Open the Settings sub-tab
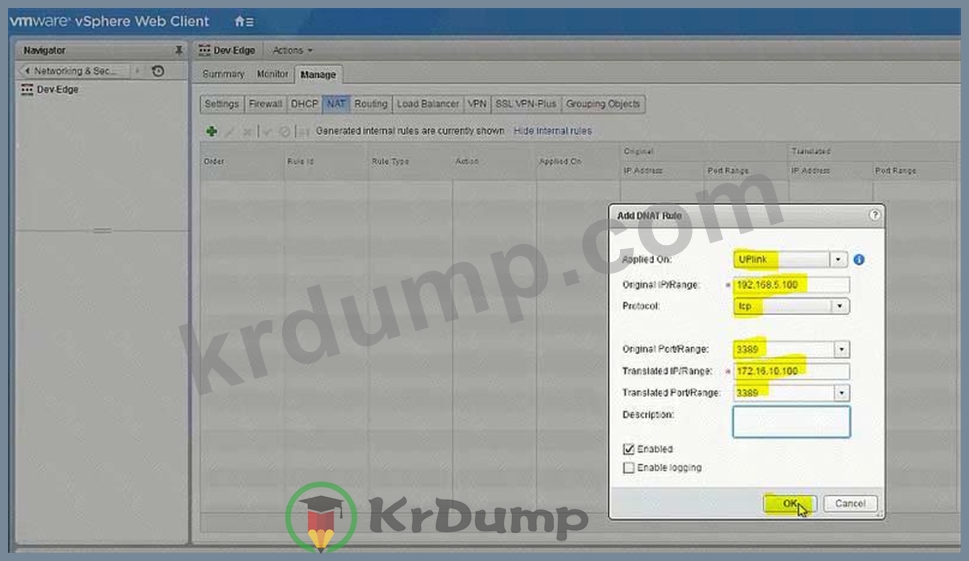Viewport: 969px width, 561px height. [222, 104]
